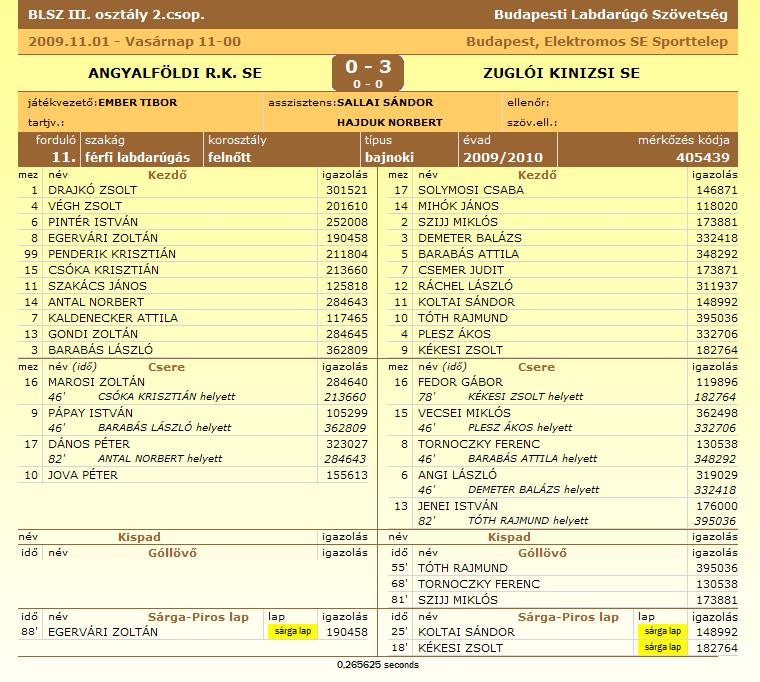Screen dimensions: 760x682
Task: Click the 'férfi labdarúgás' szakág value
Action: tap(137, 158)
